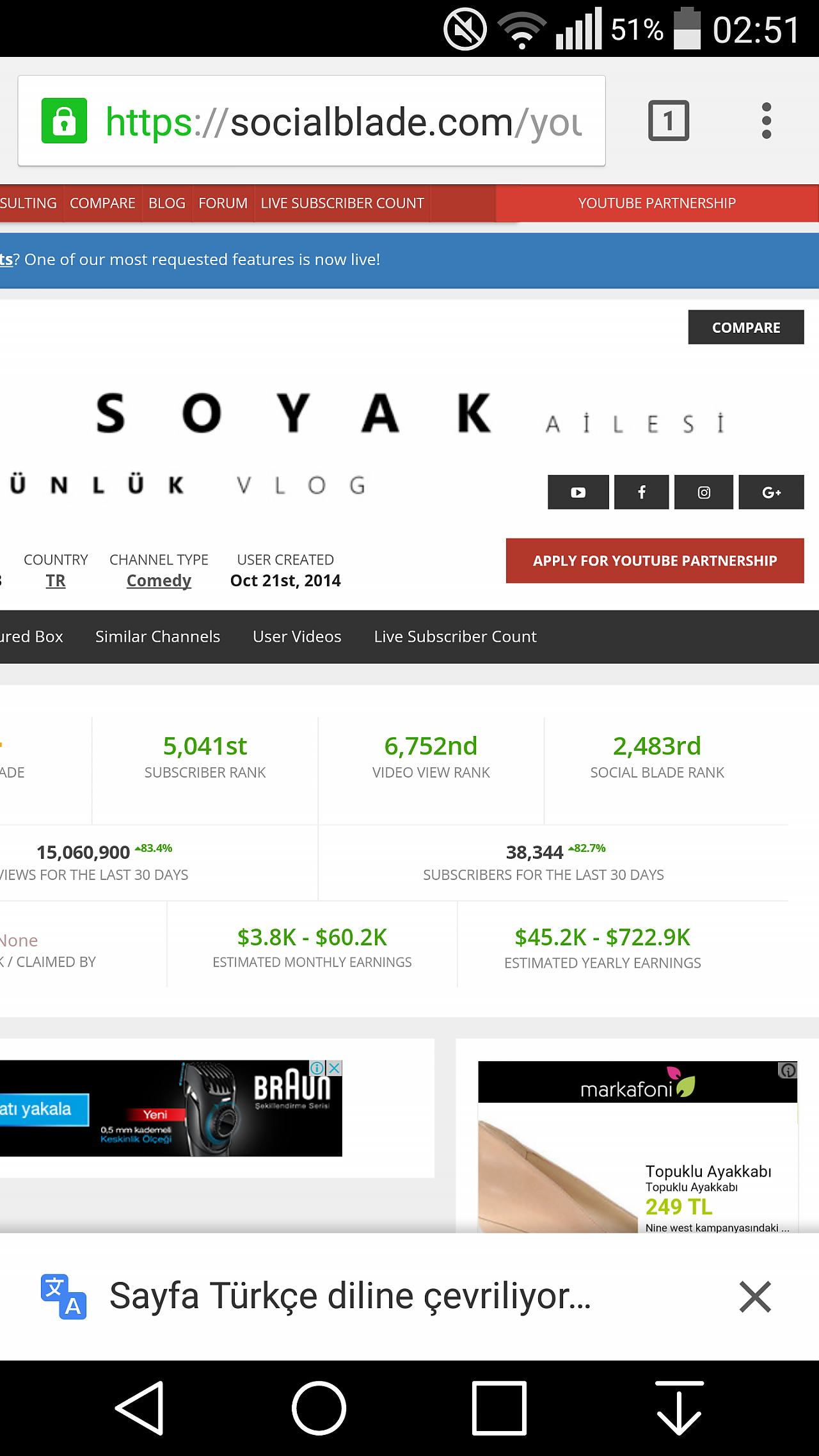819x1456 pixels.
Task: Click the Oct 21st, 2014 creation date
Action: [x=285, y=580]
